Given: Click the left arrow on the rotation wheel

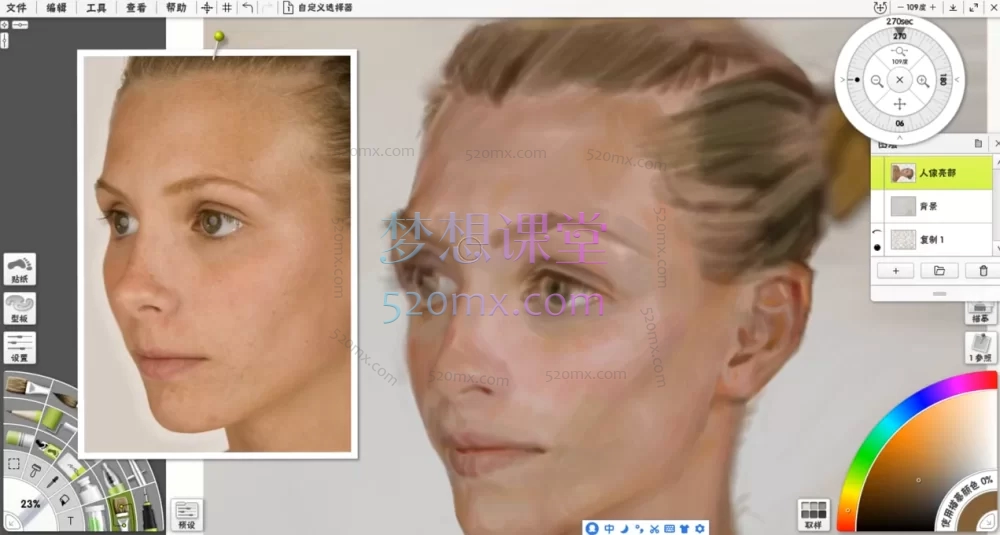Looking at the screenshot, I should click(x=842, y=80).
